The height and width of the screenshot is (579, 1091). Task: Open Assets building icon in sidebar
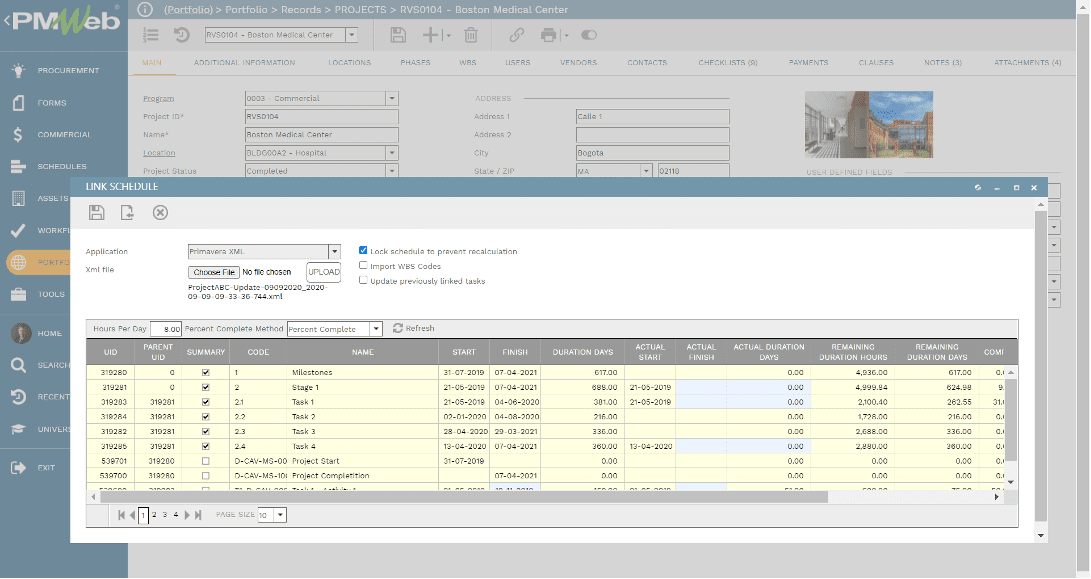tap(18, 198)
